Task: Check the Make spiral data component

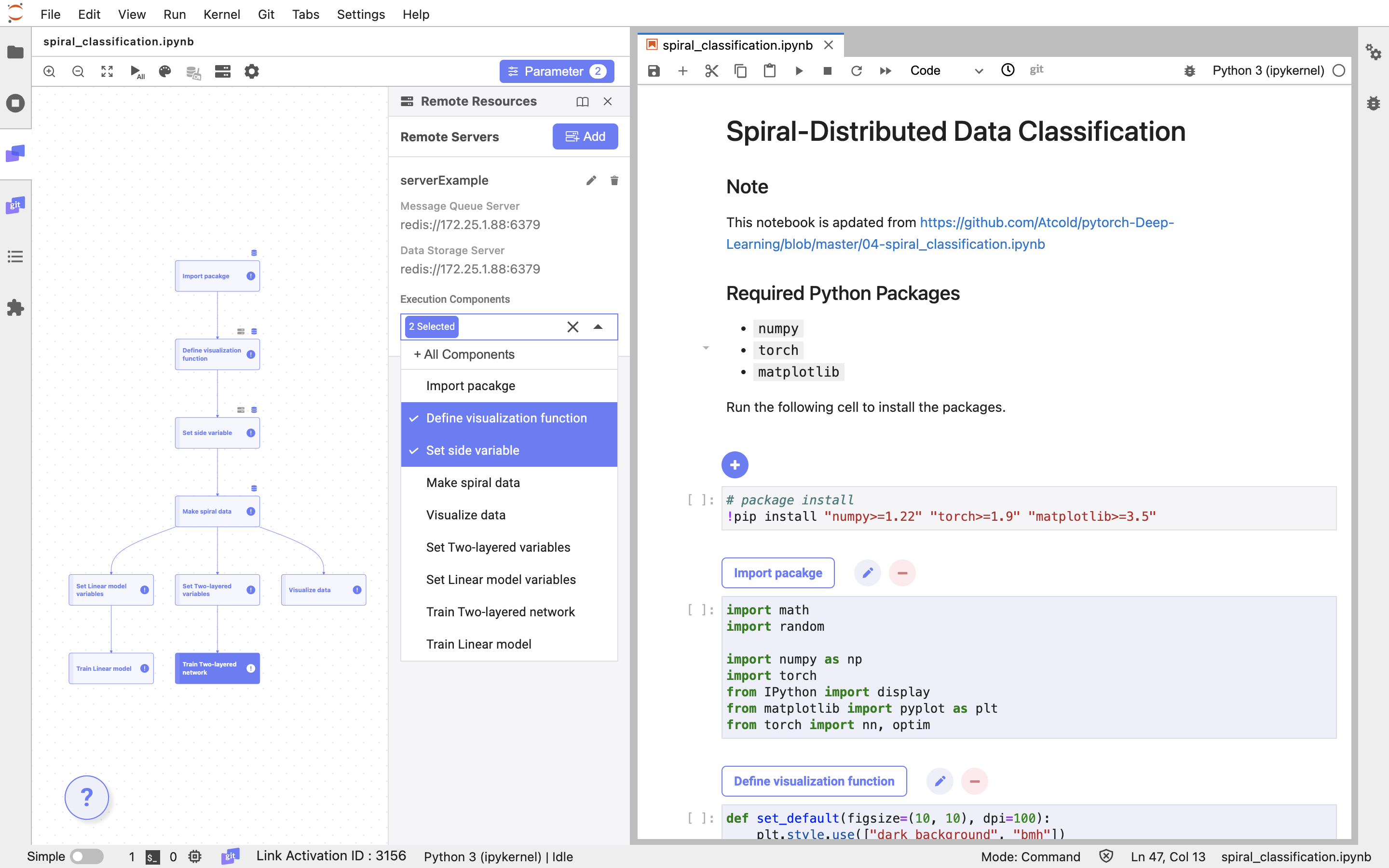Action: 473,483
